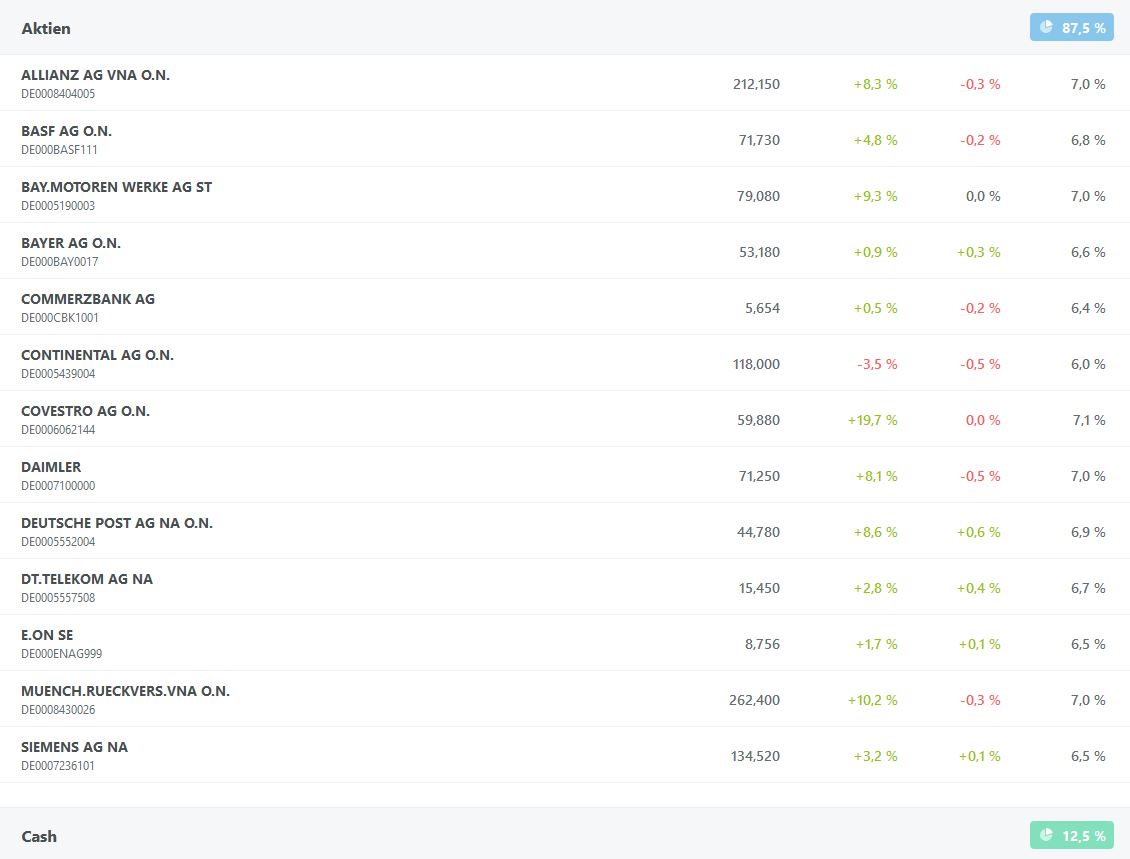
Task: Click the DAIMLER stock name
Action: (51, 467)
